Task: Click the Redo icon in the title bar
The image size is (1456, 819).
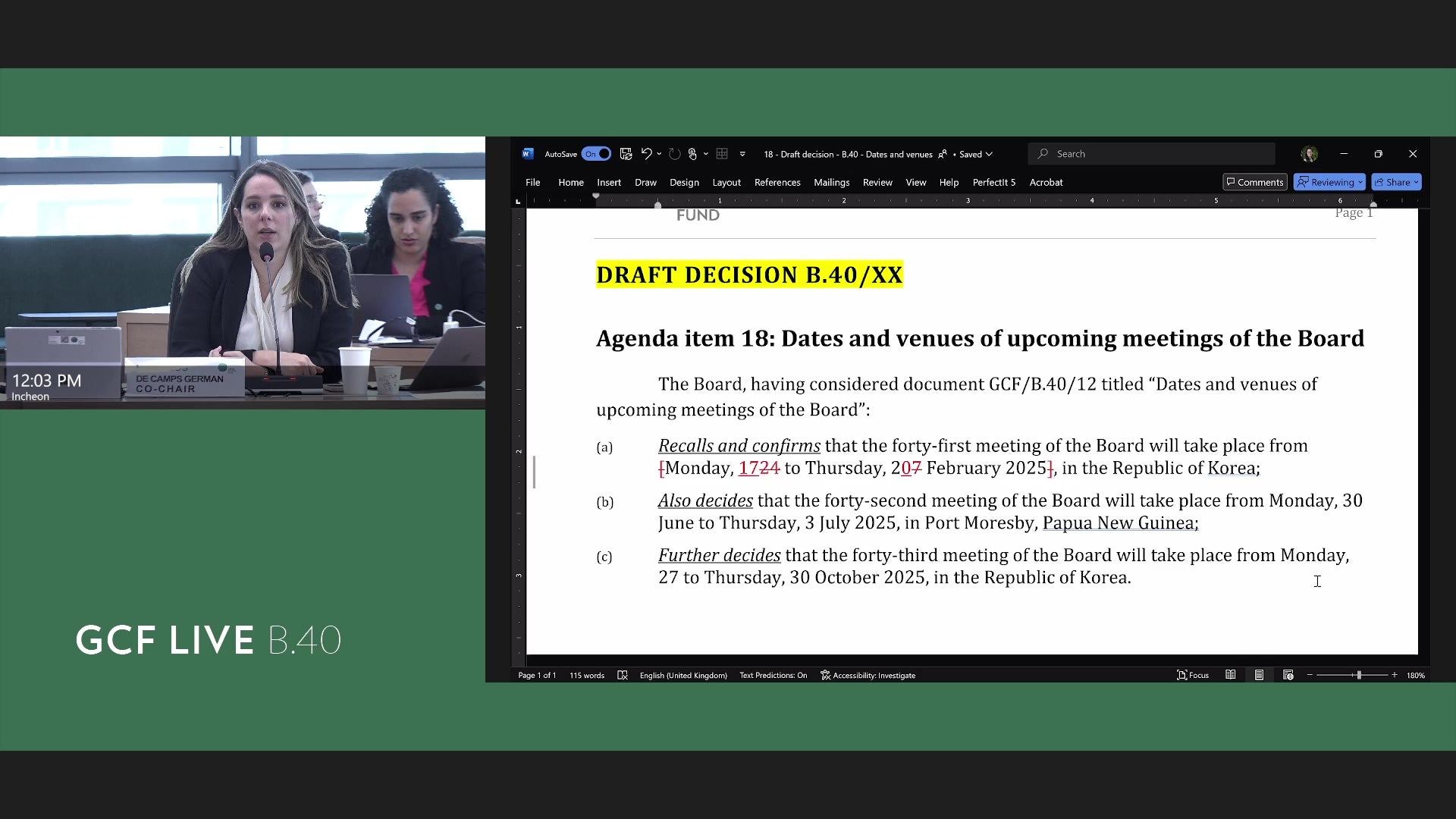Action: (x=674, y=154)
